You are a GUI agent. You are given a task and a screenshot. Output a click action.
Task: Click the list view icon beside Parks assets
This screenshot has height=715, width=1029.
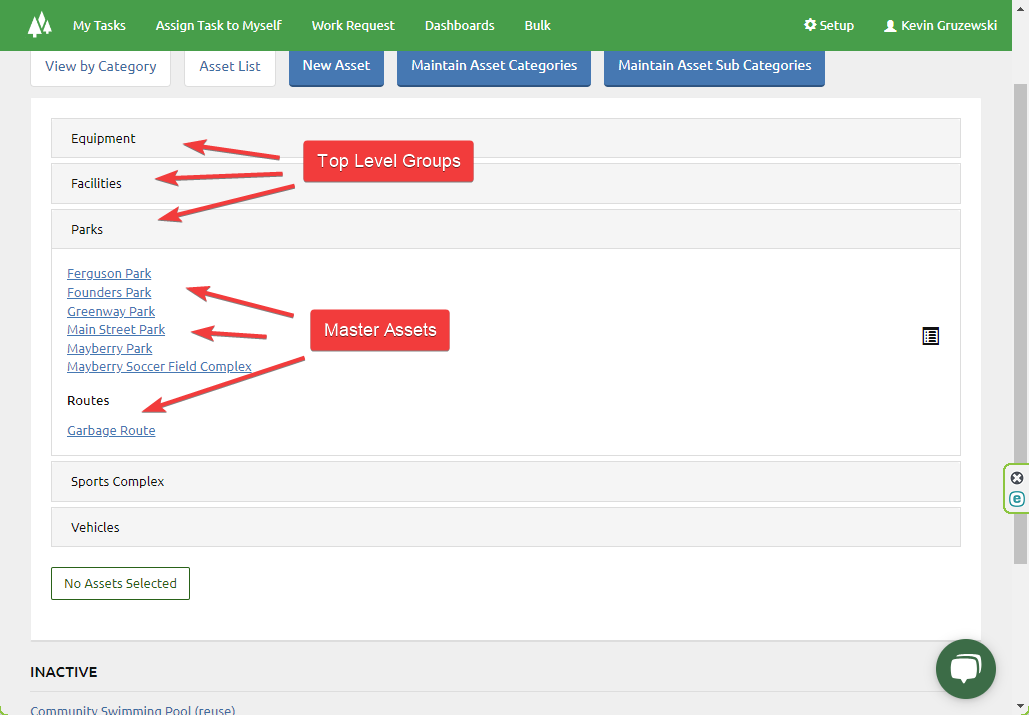pyautogui.click(x=930, y=336)
